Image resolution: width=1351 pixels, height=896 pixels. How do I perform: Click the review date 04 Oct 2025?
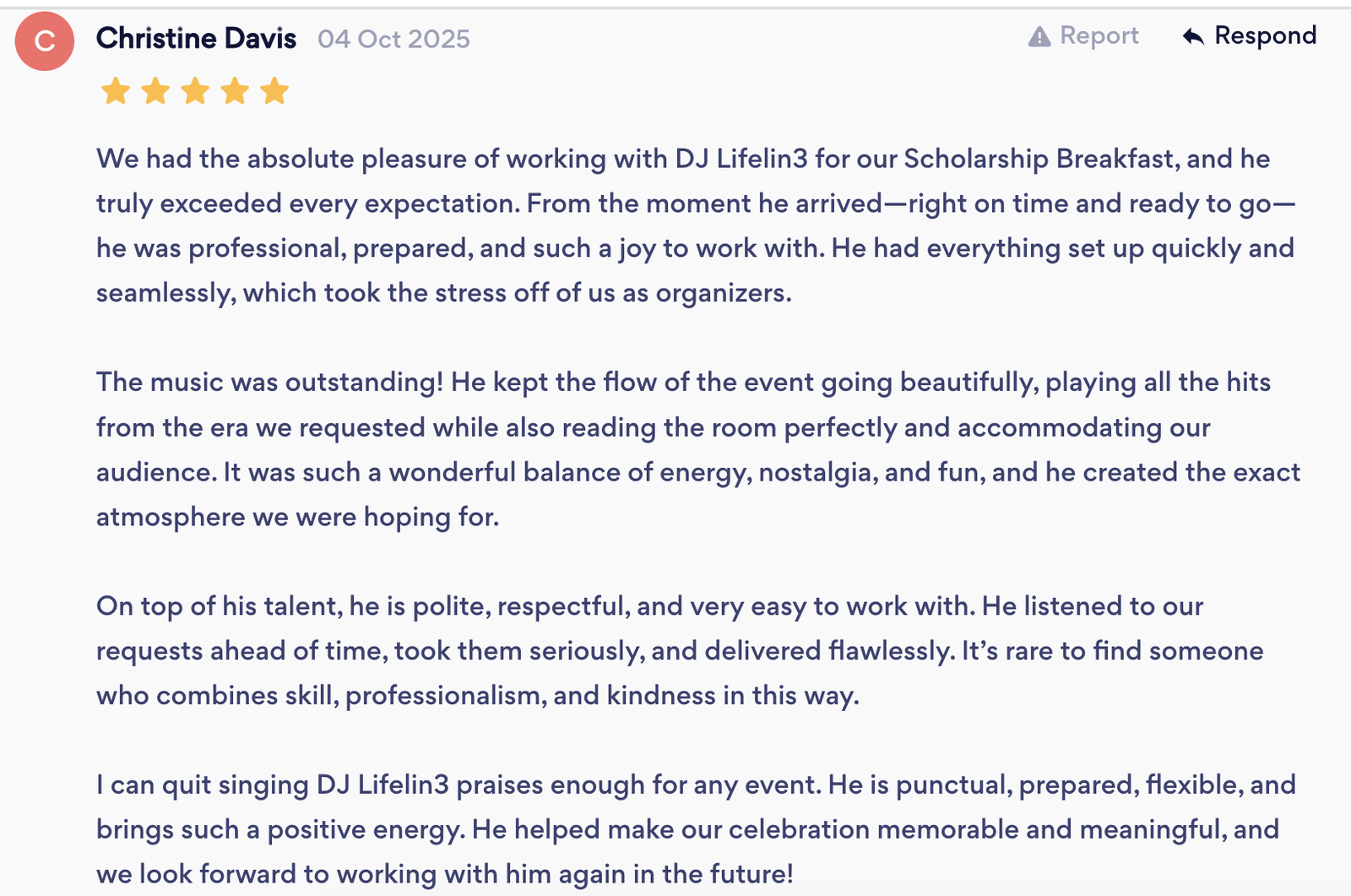tap(393, 39)
